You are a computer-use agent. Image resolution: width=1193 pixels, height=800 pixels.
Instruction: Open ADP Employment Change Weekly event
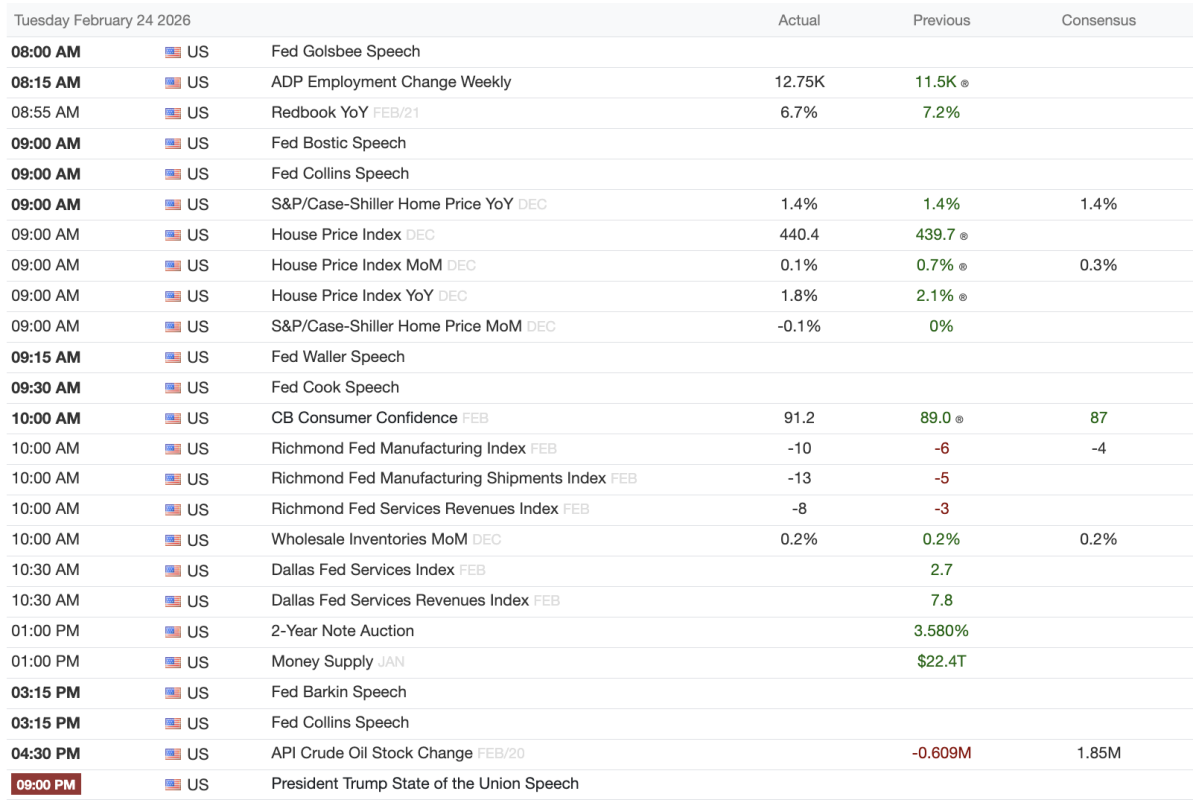391,82
